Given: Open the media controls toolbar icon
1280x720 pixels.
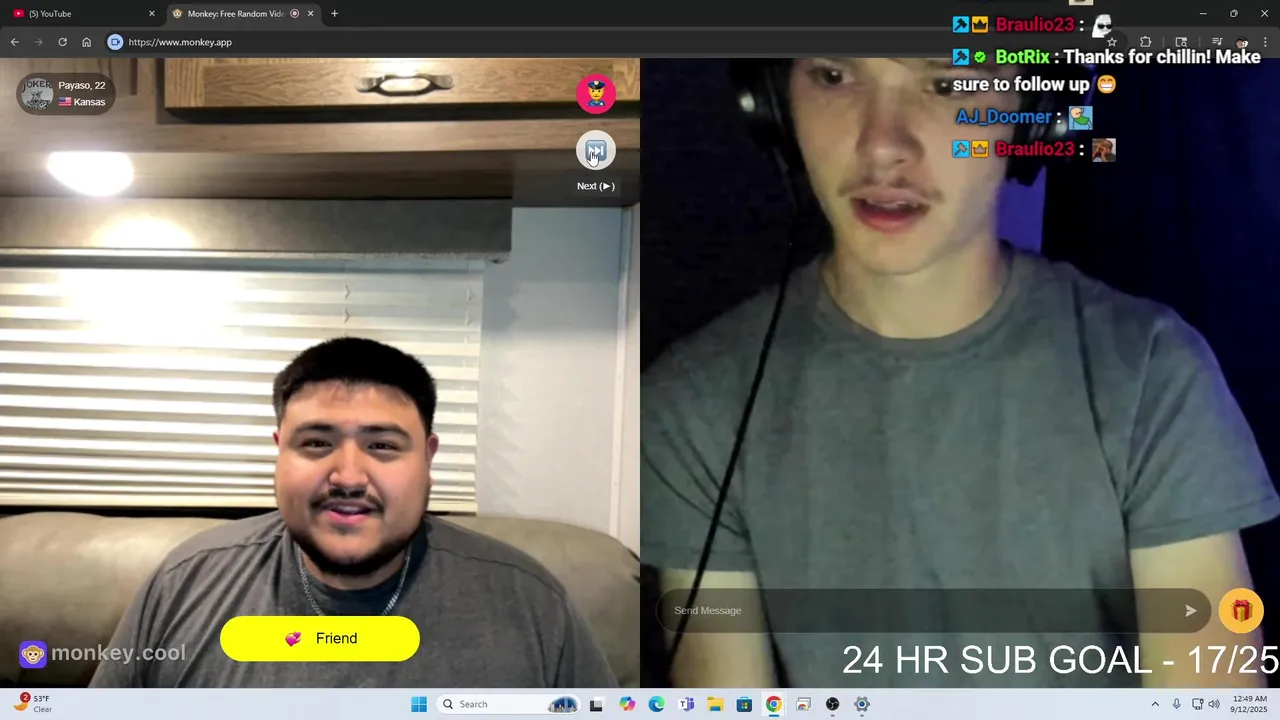Looking at the screenshot, I should coord(1217,42).
